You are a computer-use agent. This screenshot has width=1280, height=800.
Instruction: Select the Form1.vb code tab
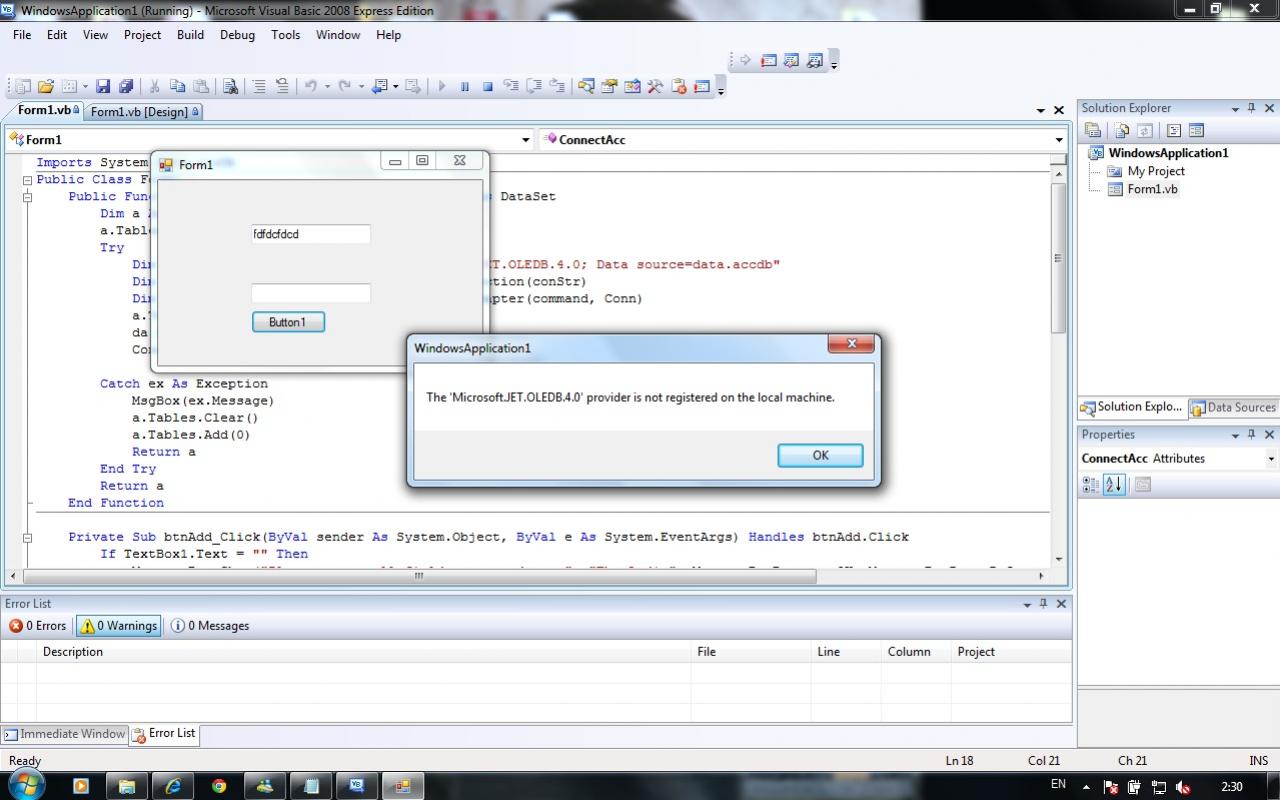click(48, 110)
